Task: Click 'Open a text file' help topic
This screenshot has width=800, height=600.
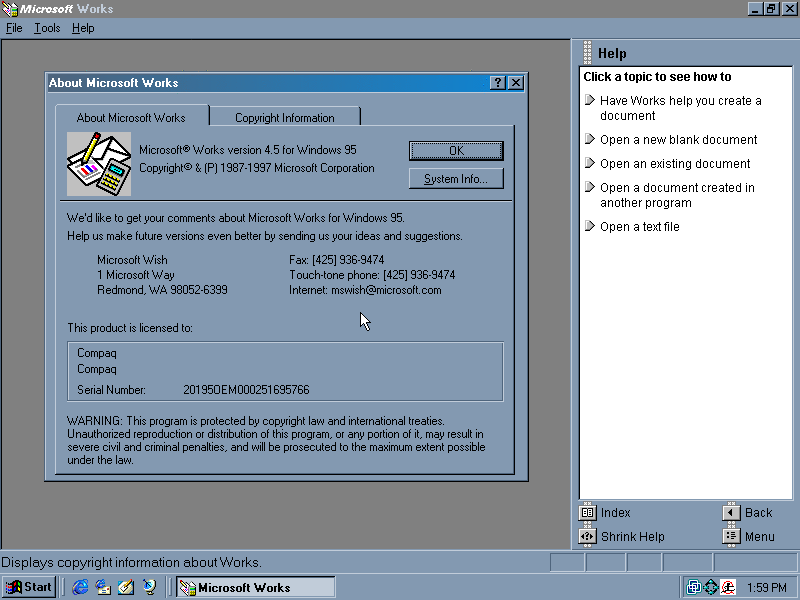Action: pyautogui.click(x=640, y=226)
